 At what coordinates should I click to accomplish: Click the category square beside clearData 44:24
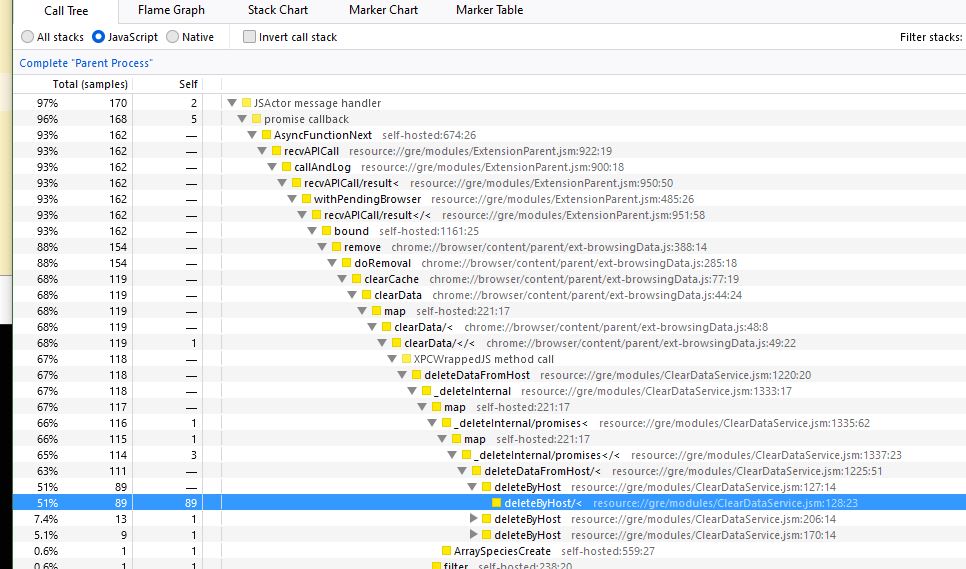point(367,295)
